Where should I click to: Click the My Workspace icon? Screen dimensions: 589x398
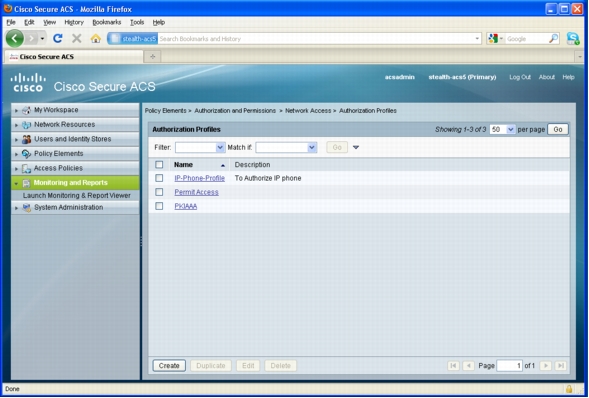click(26, 110)
